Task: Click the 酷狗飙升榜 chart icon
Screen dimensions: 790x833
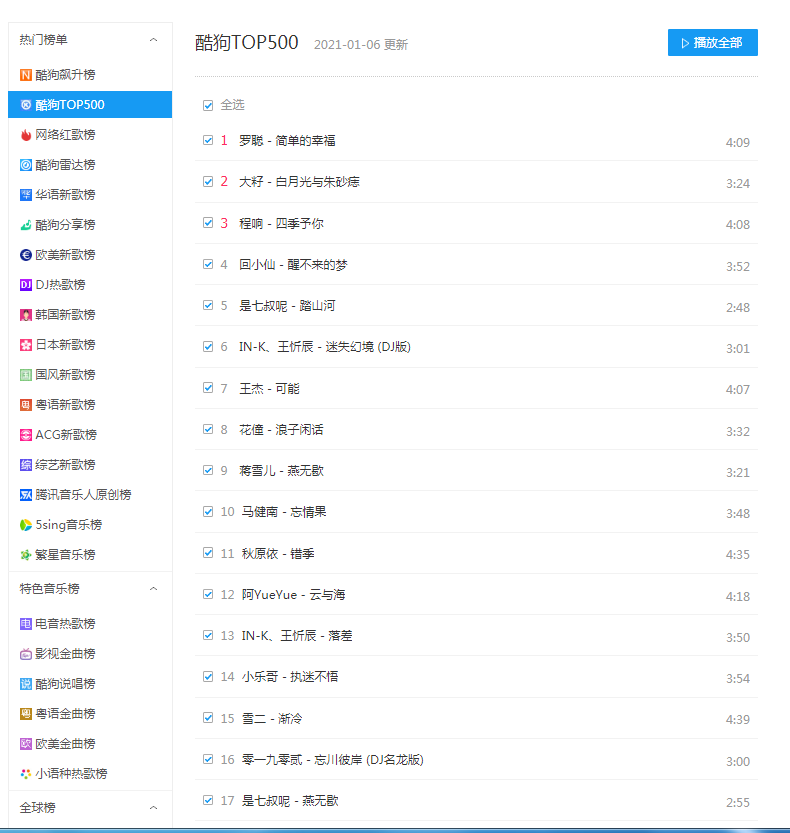Action: [26, 75]
